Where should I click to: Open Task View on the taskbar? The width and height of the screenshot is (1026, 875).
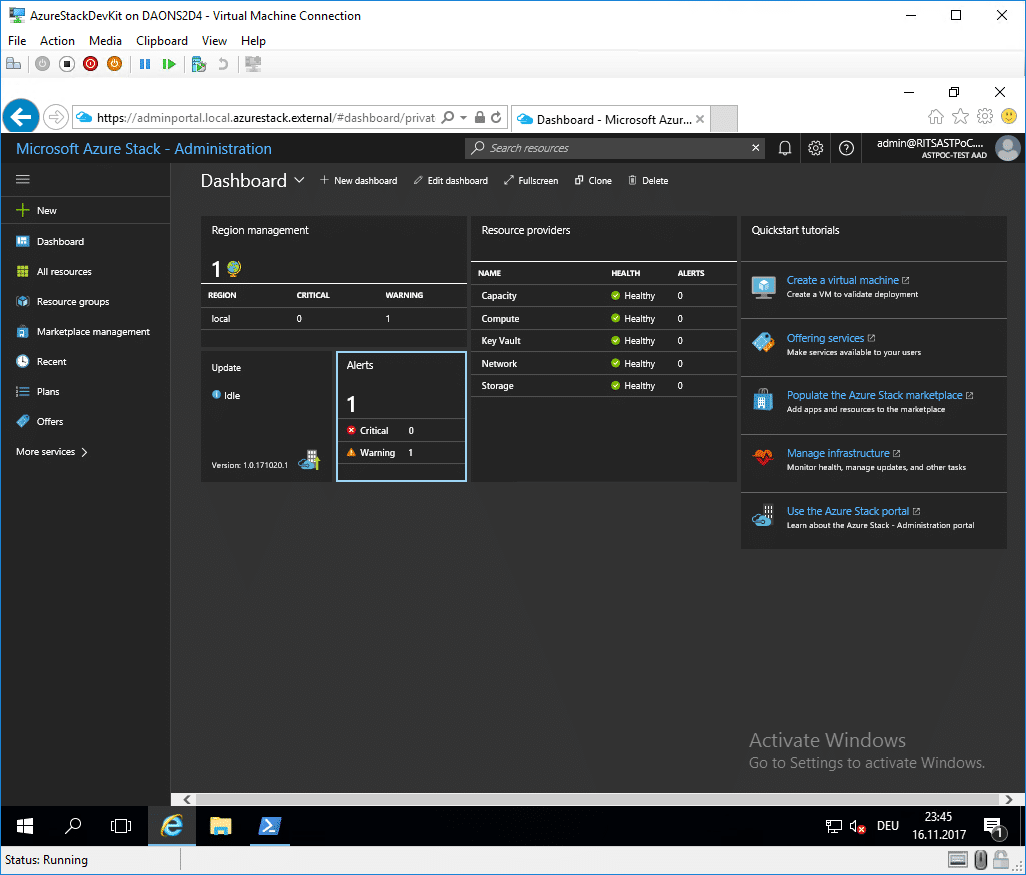121,826
